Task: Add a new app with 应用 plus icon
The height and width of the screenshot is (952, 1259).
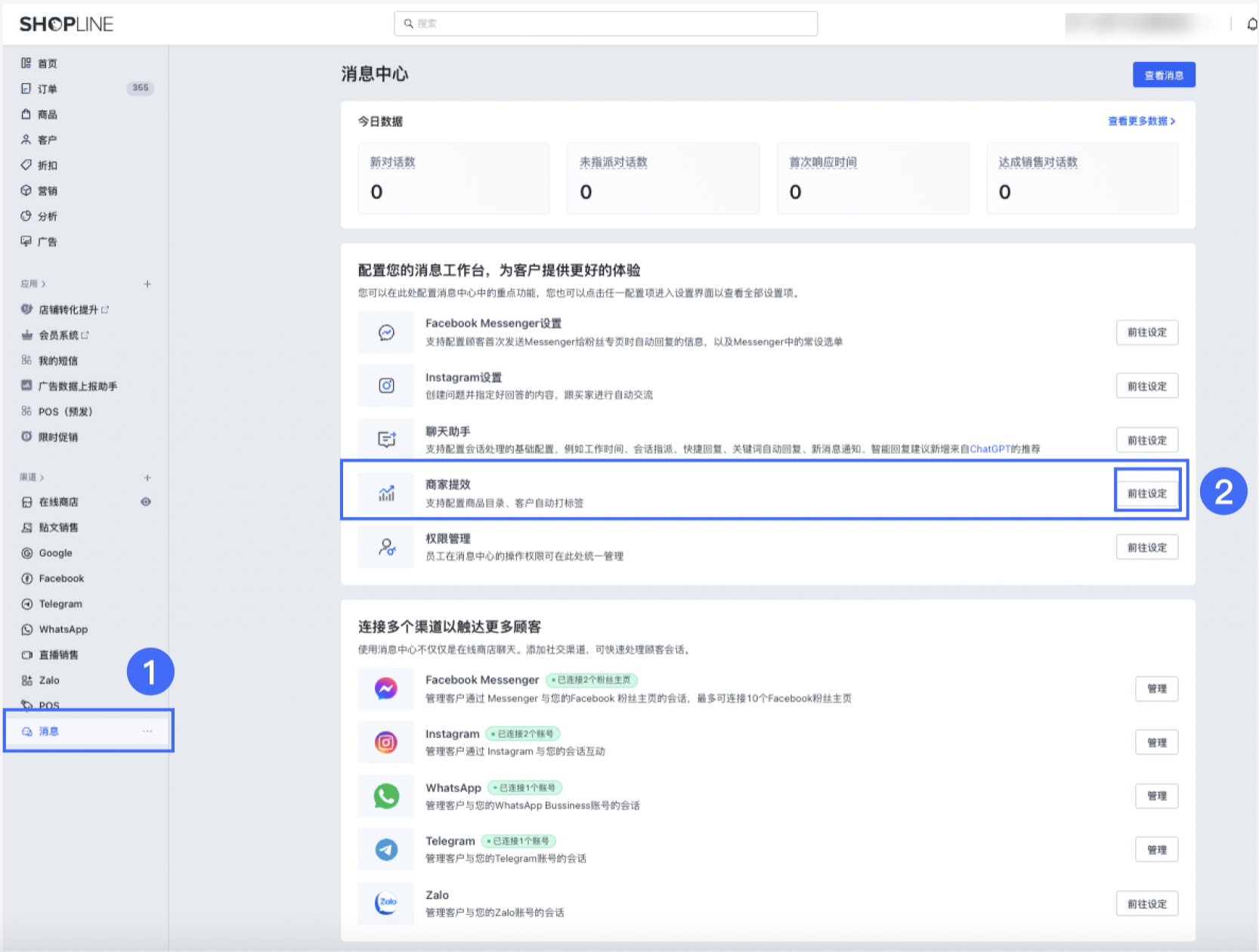Action: (147, 284)
